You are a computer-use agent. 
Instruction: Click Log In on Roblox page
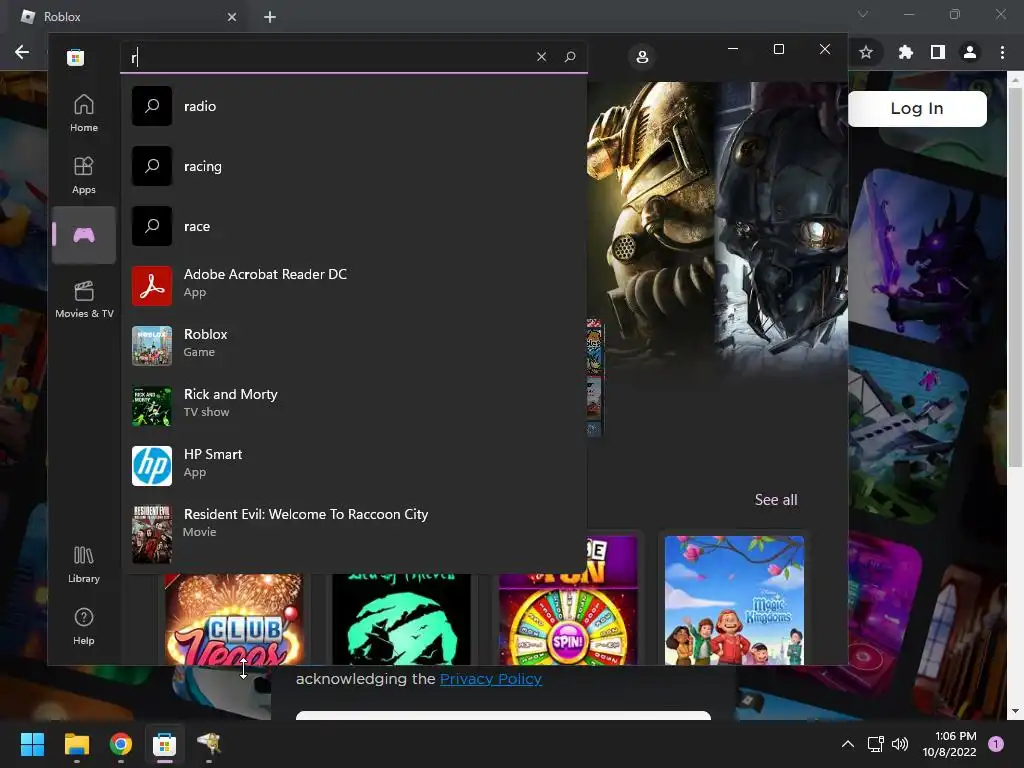coord(917,108)
